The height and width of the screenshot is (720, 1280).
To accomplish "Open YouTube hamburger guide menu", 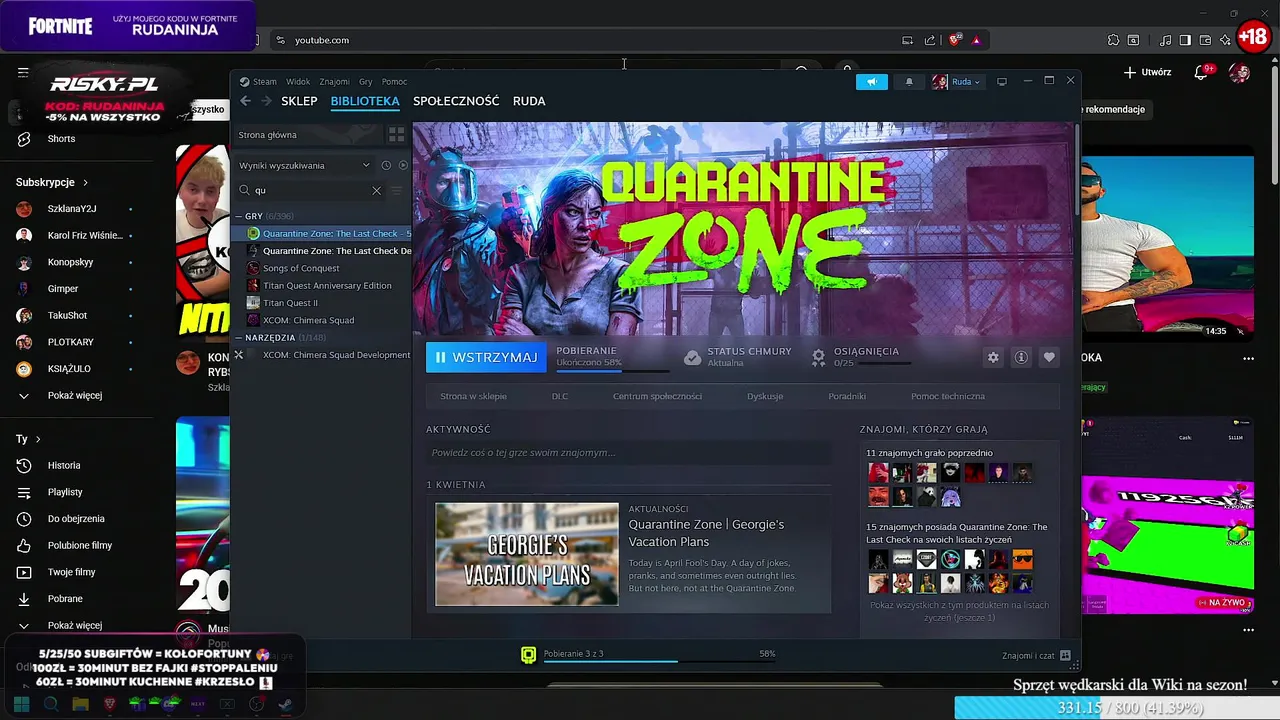I will pyautogui.click(x=23, y=73).
